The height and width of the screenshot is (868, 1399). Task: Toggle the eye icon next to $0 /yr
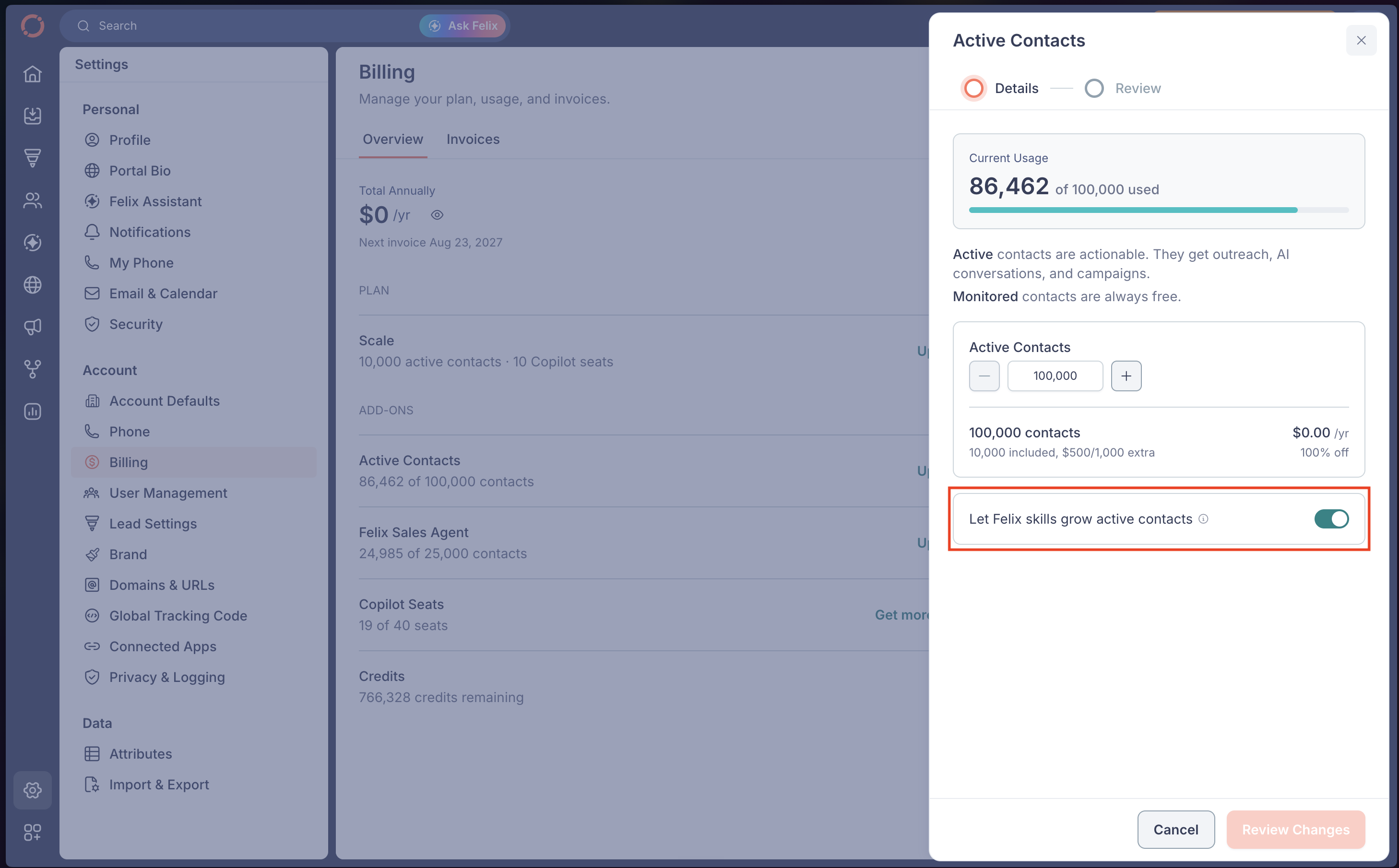(437, 215)
